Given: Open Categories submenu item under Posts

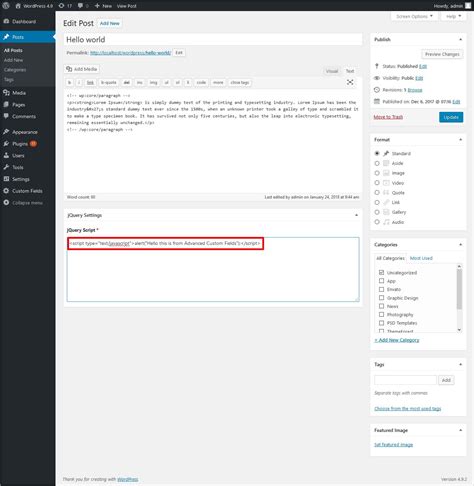Looking at the screenshot, I should (15, 70).
